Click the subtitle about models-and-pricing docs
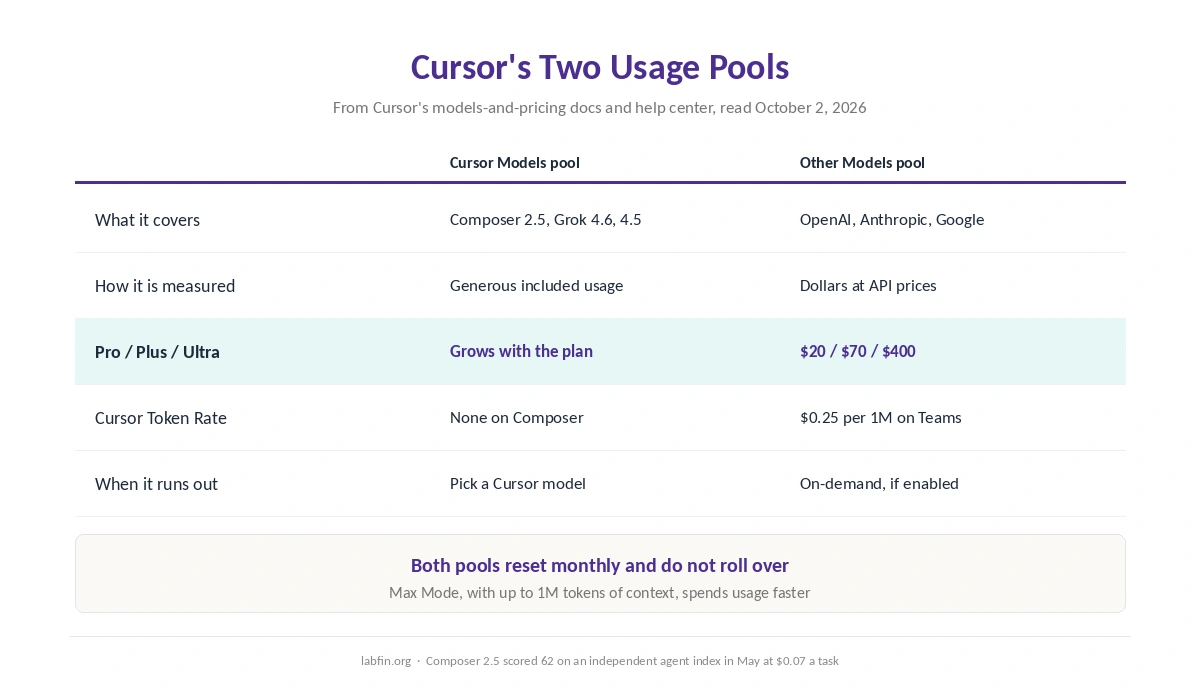Viewport: 1200px width, 688px height. tap(600, 107)
